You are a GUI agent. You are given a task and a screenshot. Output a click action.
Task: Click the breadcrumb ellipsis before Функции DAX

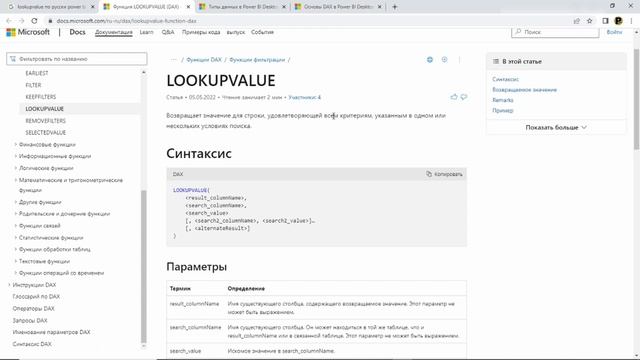click(174, 60)
